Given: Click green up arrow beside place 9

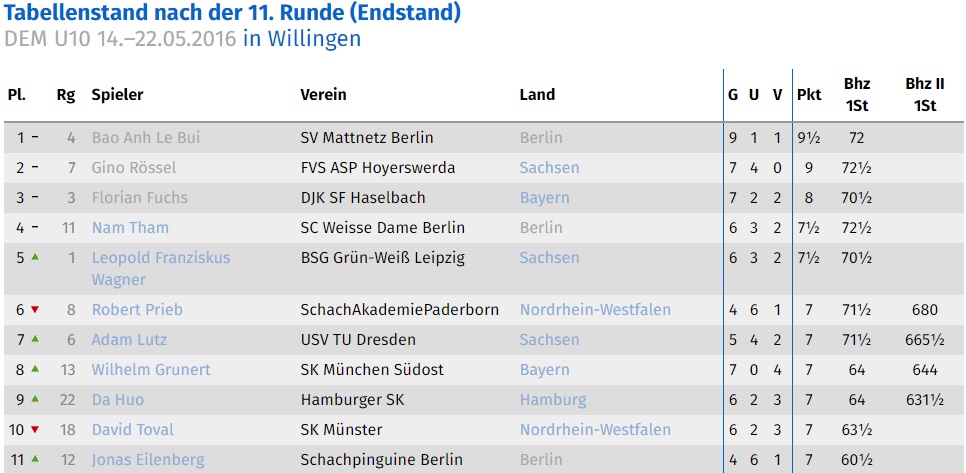Looking at the screenshot, I should point(35,398).
